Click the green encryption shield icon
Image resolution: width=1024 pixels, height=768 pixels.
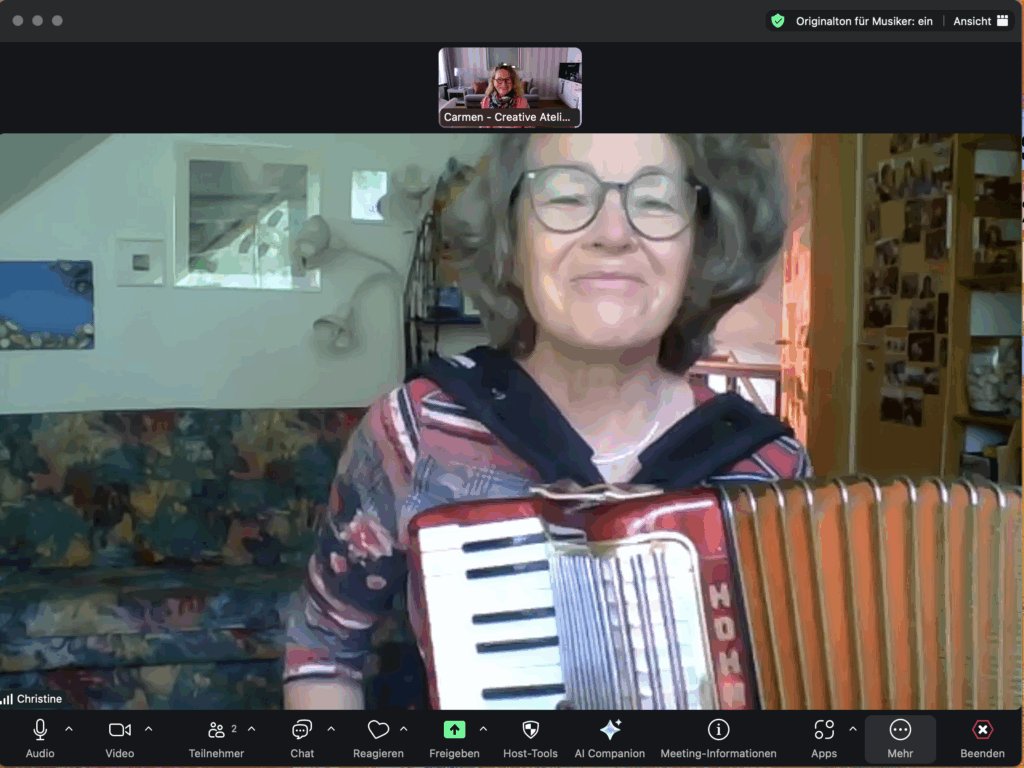(x=778, y=21)
